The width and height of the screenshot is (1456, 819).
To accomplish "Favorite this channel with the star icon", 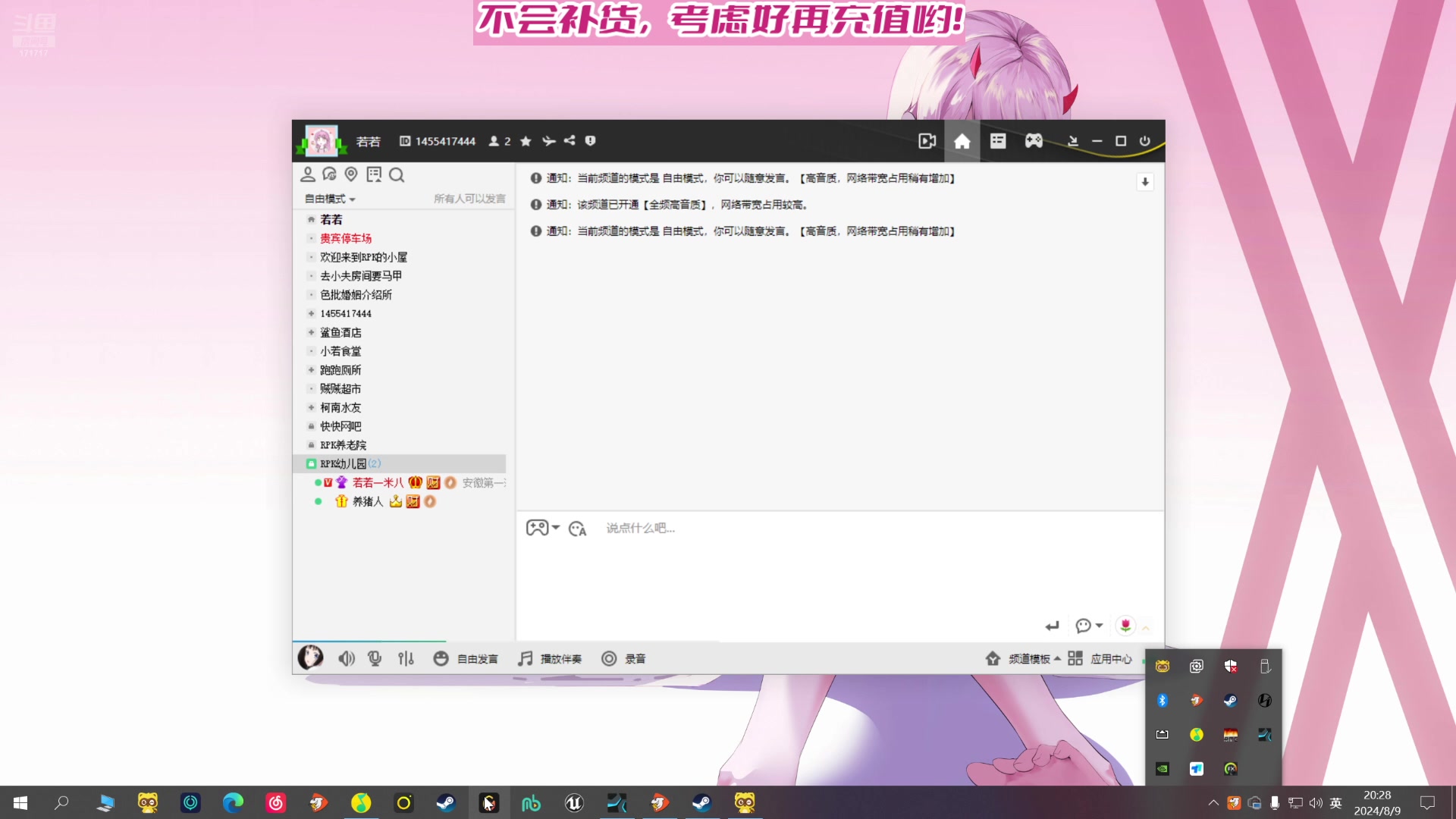I will tap(526, 141).
